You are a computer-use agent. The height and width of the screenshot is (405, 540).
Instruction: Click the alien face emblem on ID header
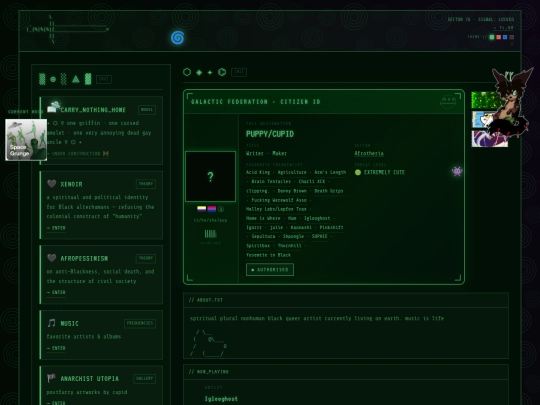448,102
